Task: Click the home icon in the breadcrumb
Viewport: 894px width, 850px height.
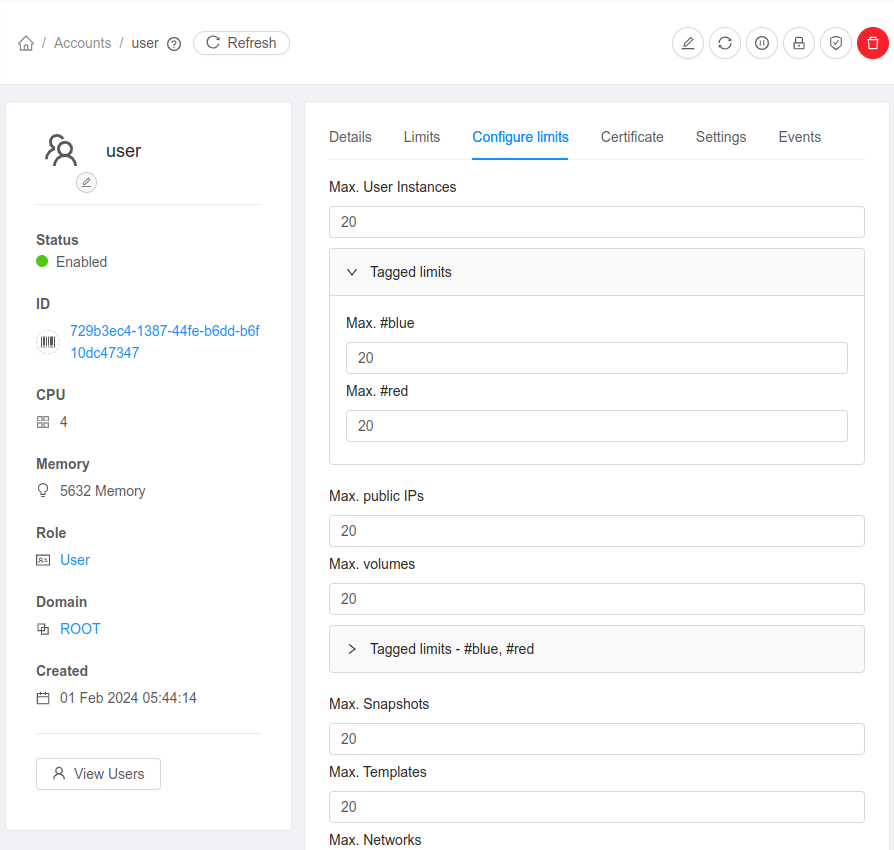Action: [x=25, y=43]
